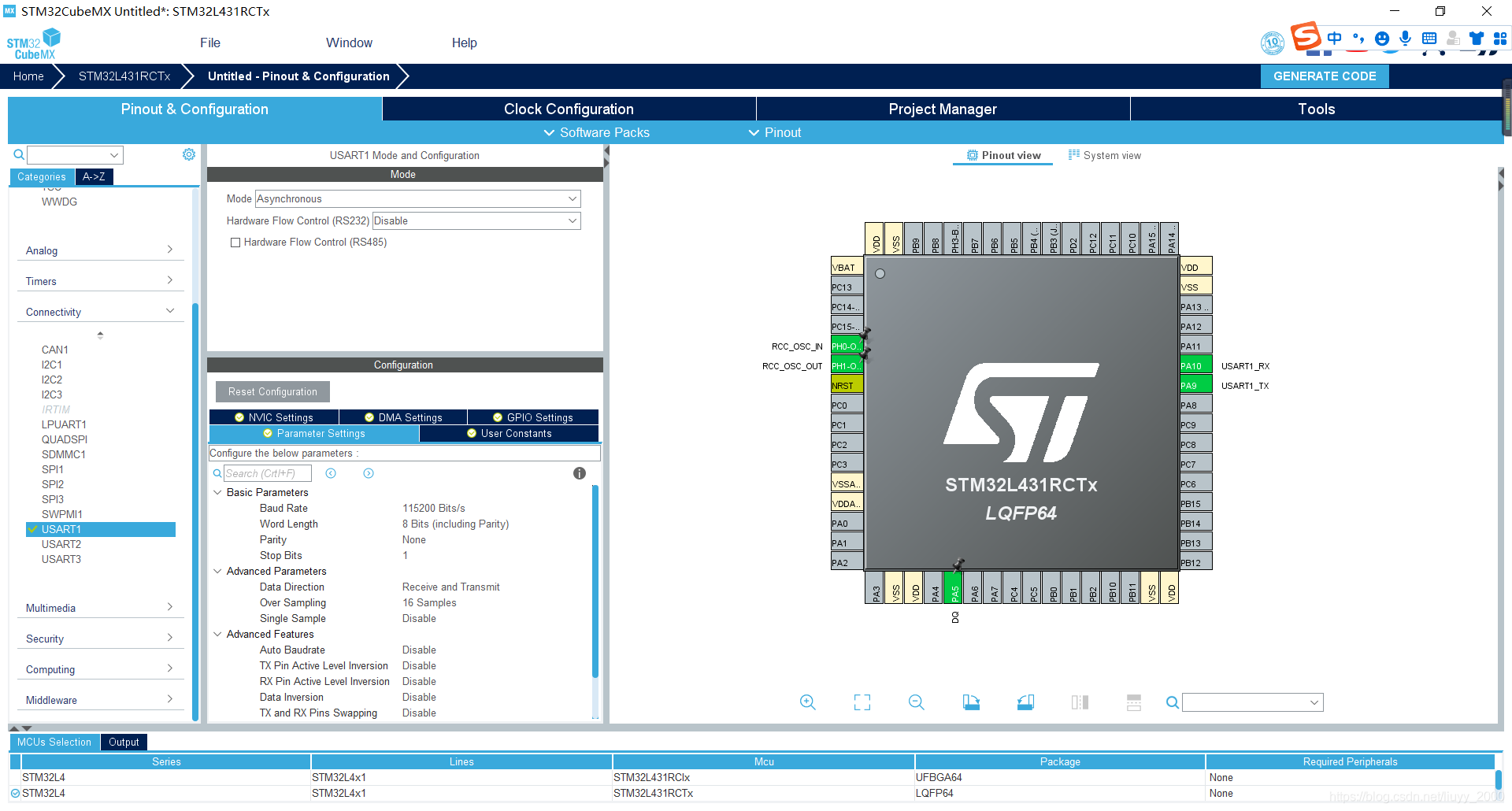Zoom in on the pinout view

tap(807, 702)
